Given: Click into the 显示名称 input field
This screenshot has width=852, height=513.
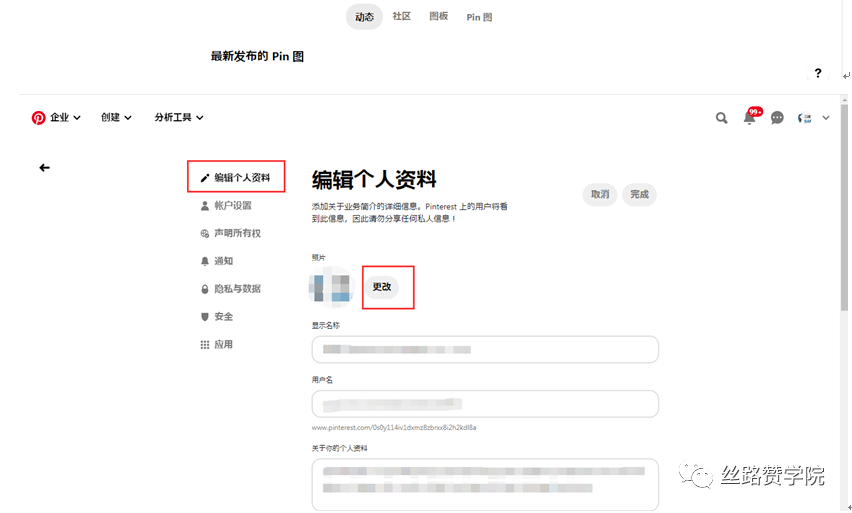Looking at the screenshot, I should point(485,349).
